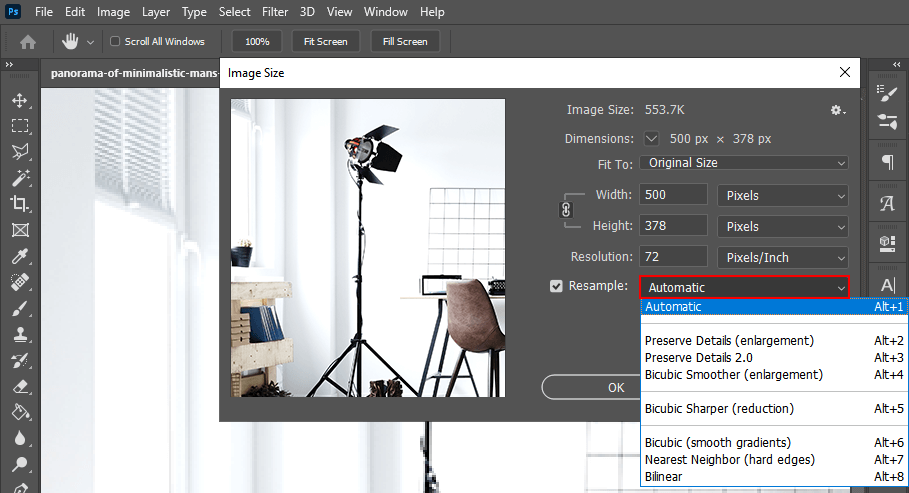Choose Bicubic Sharper (reduction) option

719,409
